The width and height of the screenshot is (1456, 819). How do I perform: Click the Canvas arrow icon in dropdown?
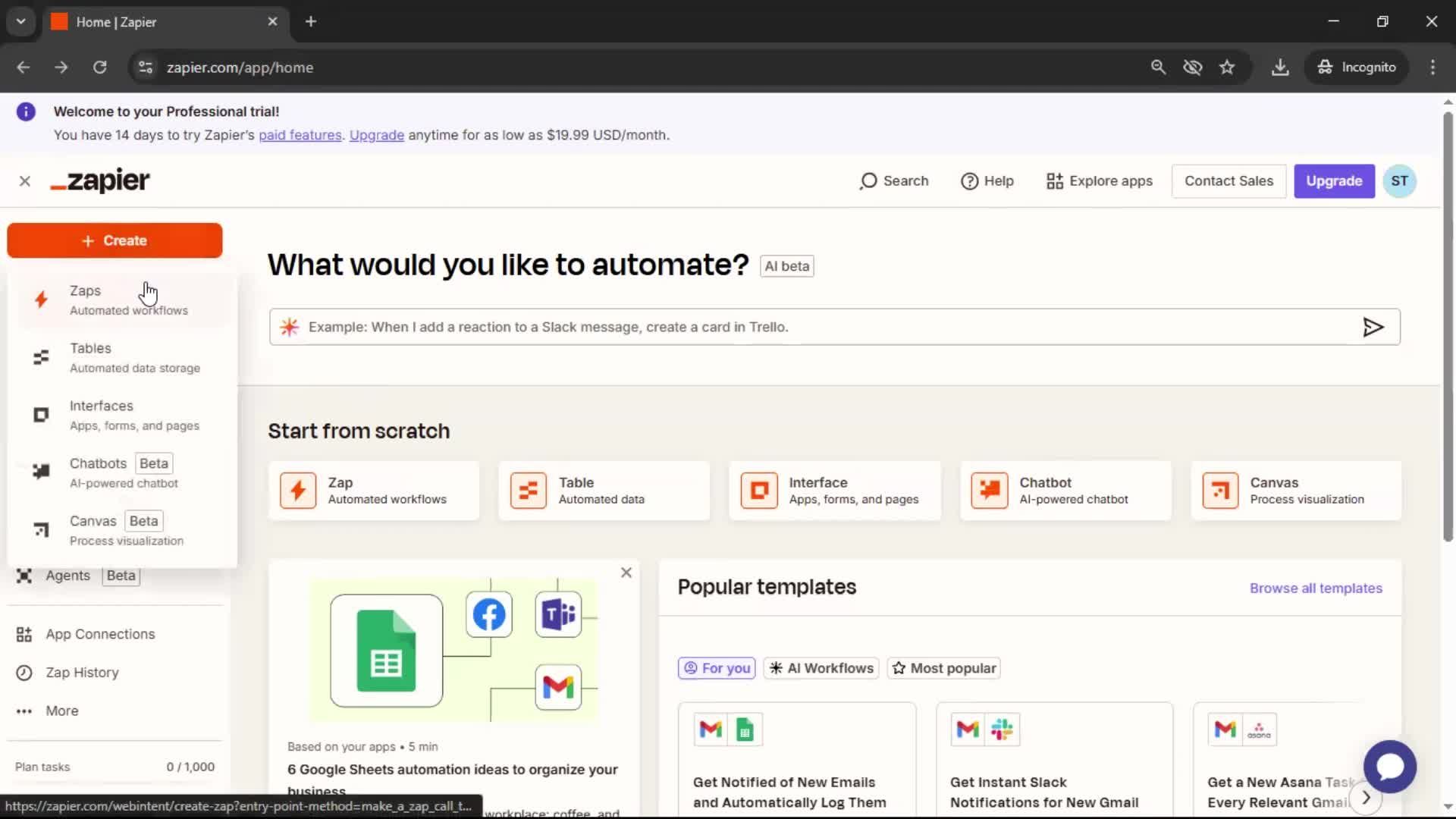(41, 530)
